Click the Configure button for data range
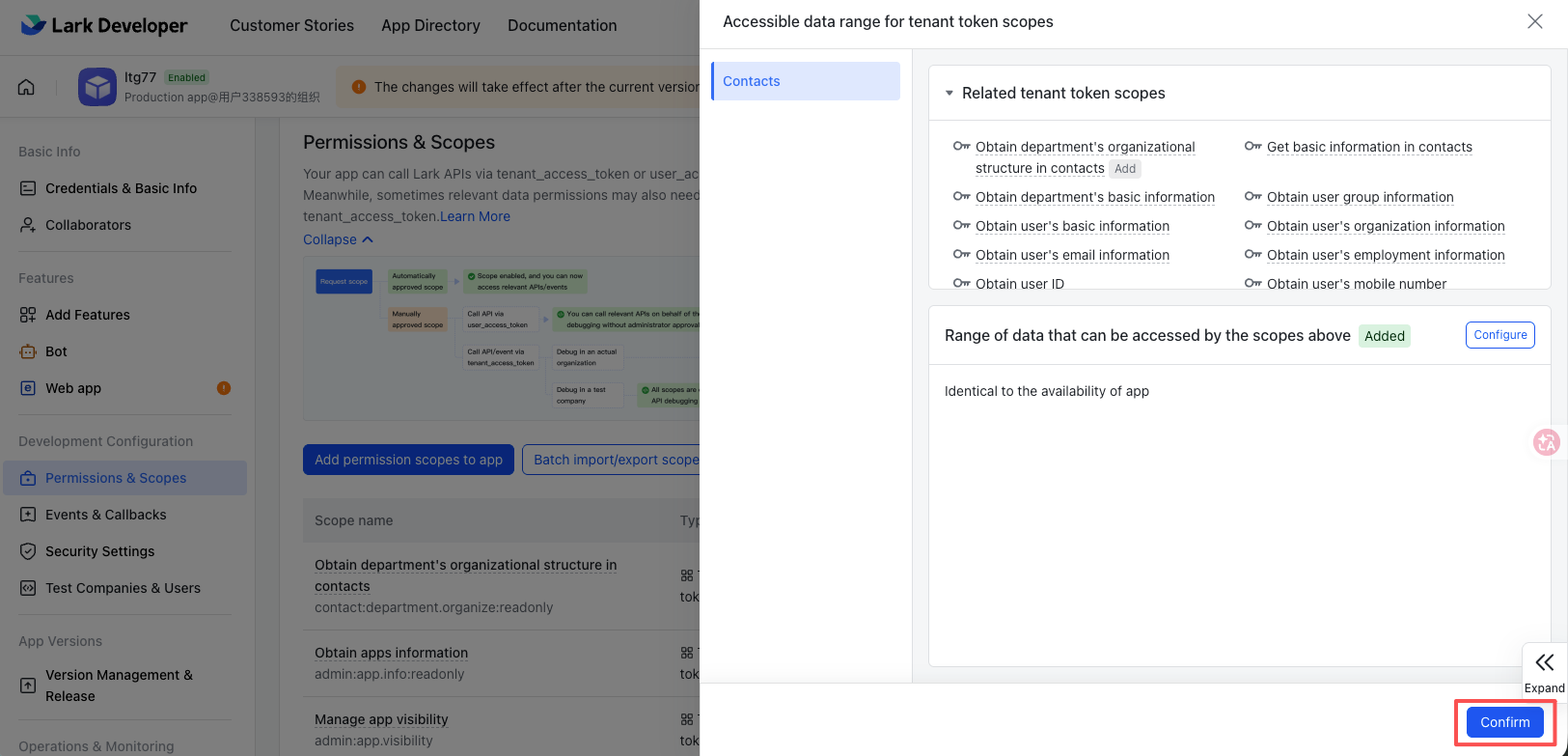The width and height of the screenshot is (1568, 756). pos(1499,335)
